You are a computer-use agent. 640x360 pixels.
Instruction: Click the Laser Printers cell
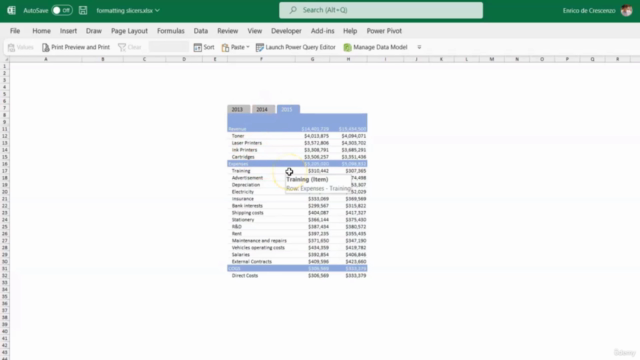(x=247, y=143)
